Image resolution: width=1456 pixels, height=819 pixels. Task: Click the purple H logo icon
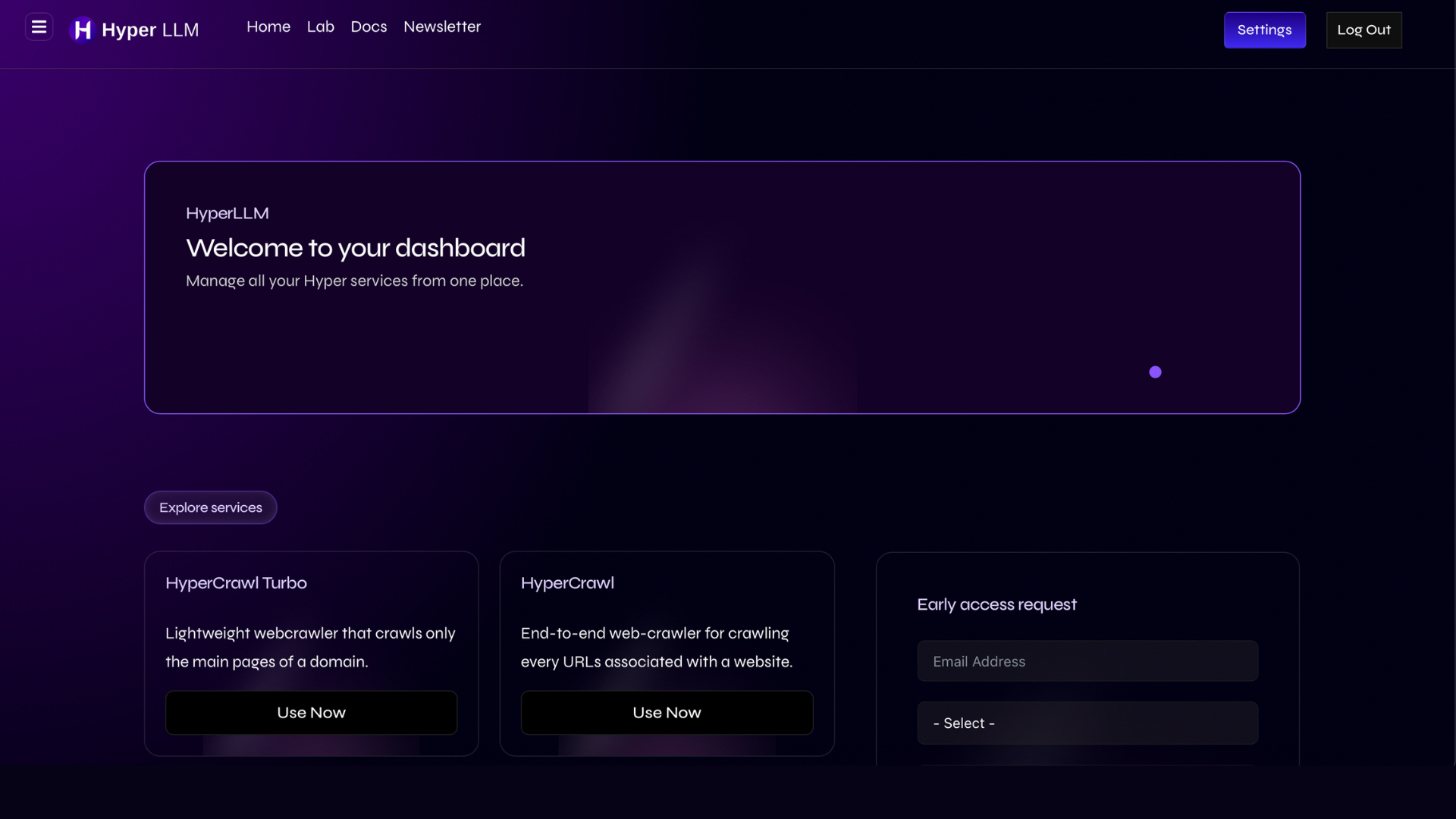click(82, 30)
